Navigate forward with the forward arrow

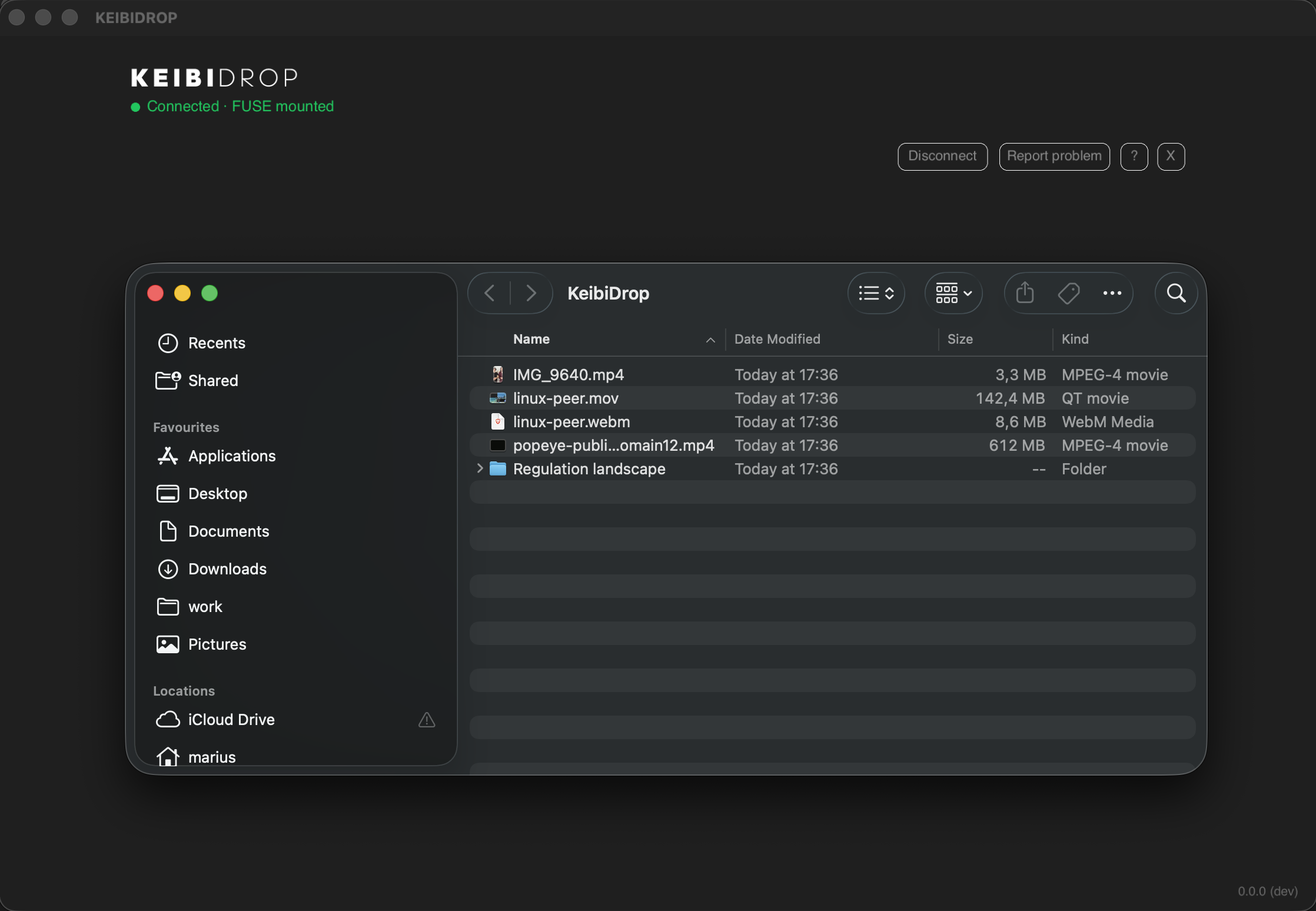click(530, 292)
